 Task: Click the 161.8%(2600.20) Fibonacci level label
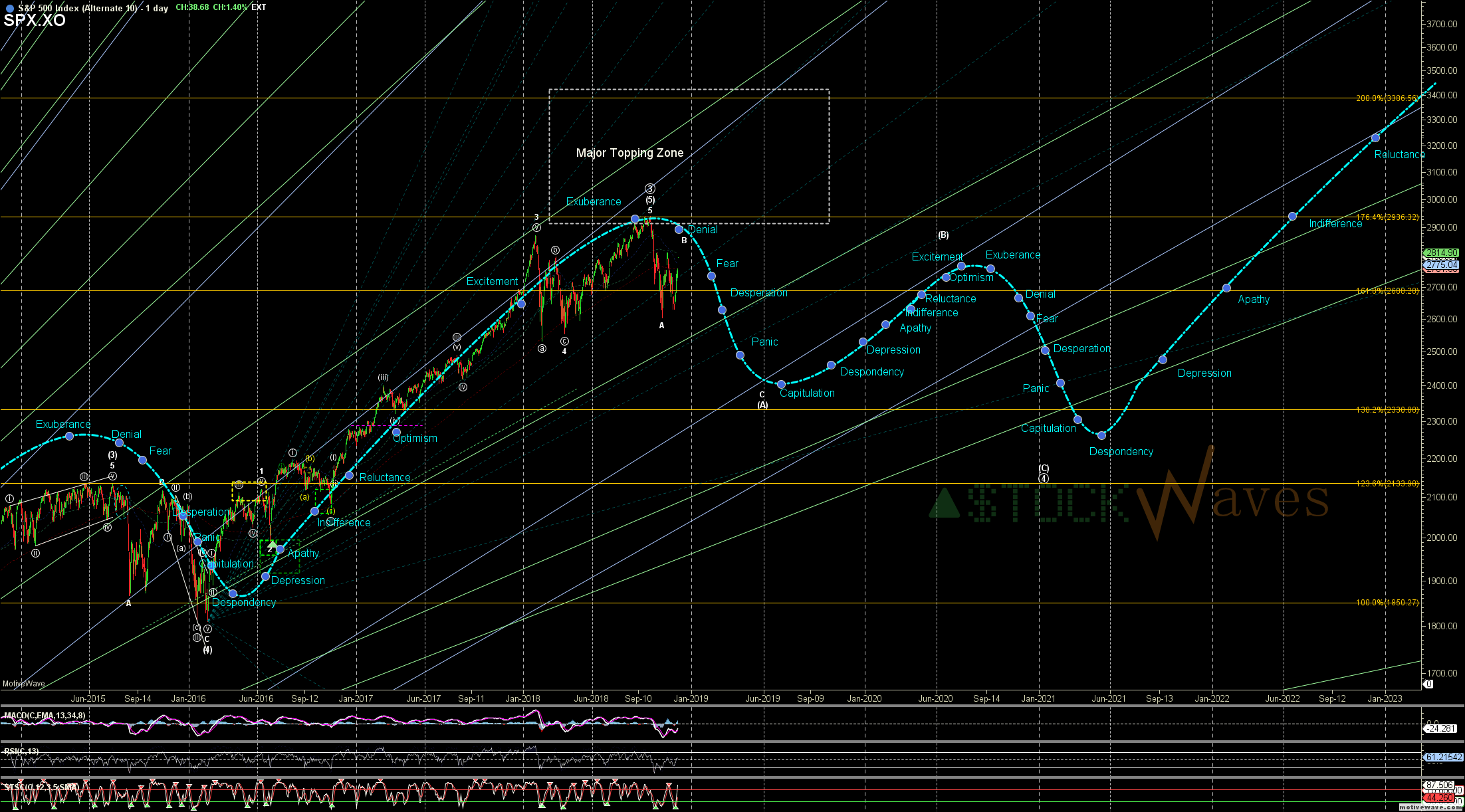tap(1387, 291)
